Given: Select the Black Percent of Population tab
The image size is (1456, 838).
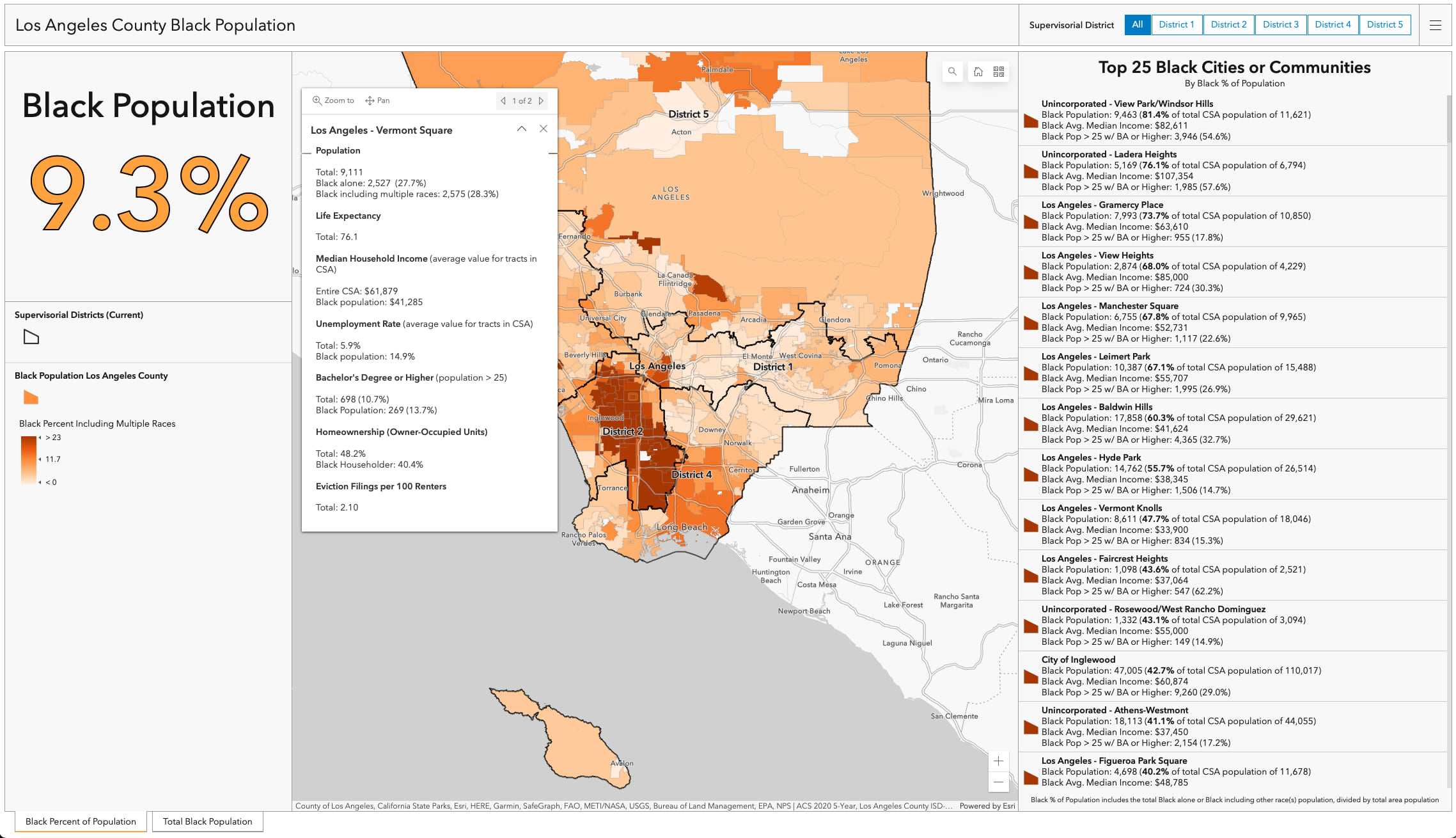Looking at the screenshot, I should point(80,821).
